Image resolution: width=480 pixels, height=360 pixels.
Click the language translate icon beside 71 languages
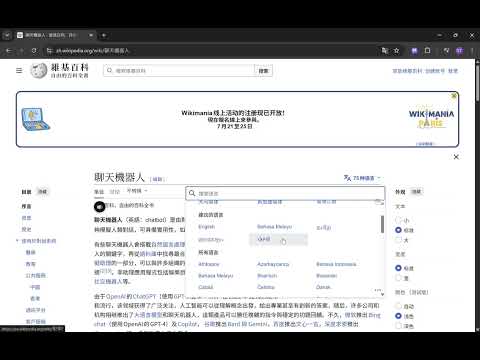coord(347,178)
